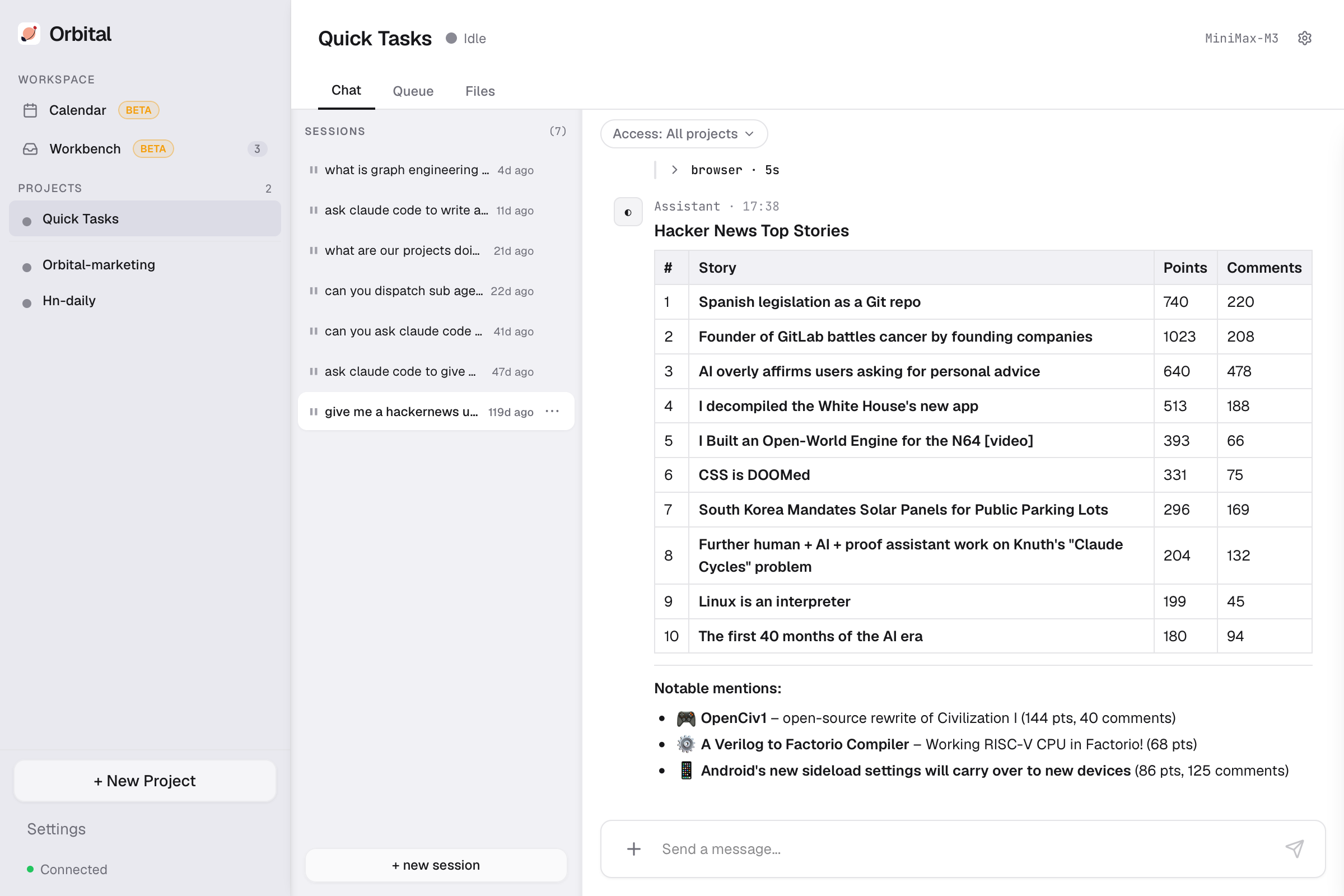Viewport: 1344px width, 896px height.
Task: Switch to the Chat tab
Action: pyautogui.click(x=346, y=90)
